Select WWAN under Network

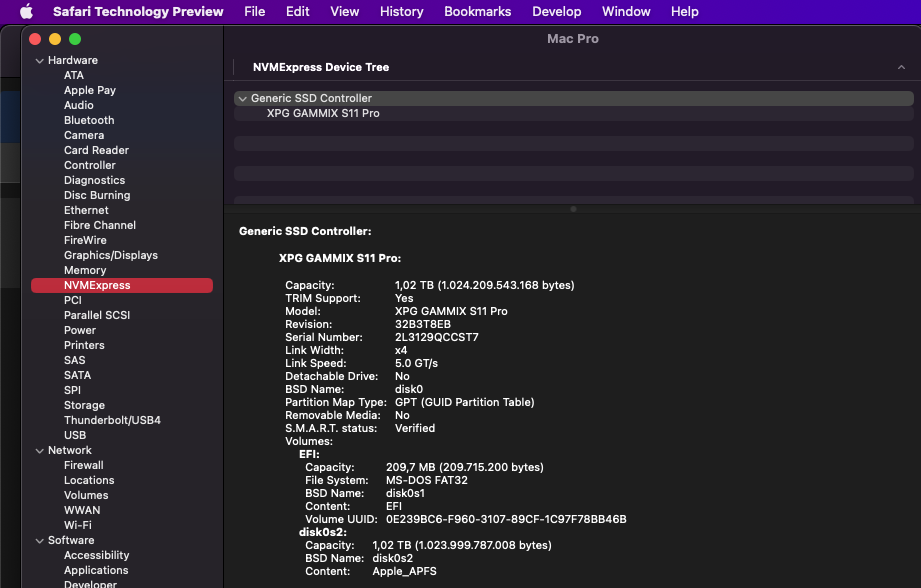coord(82,510)
